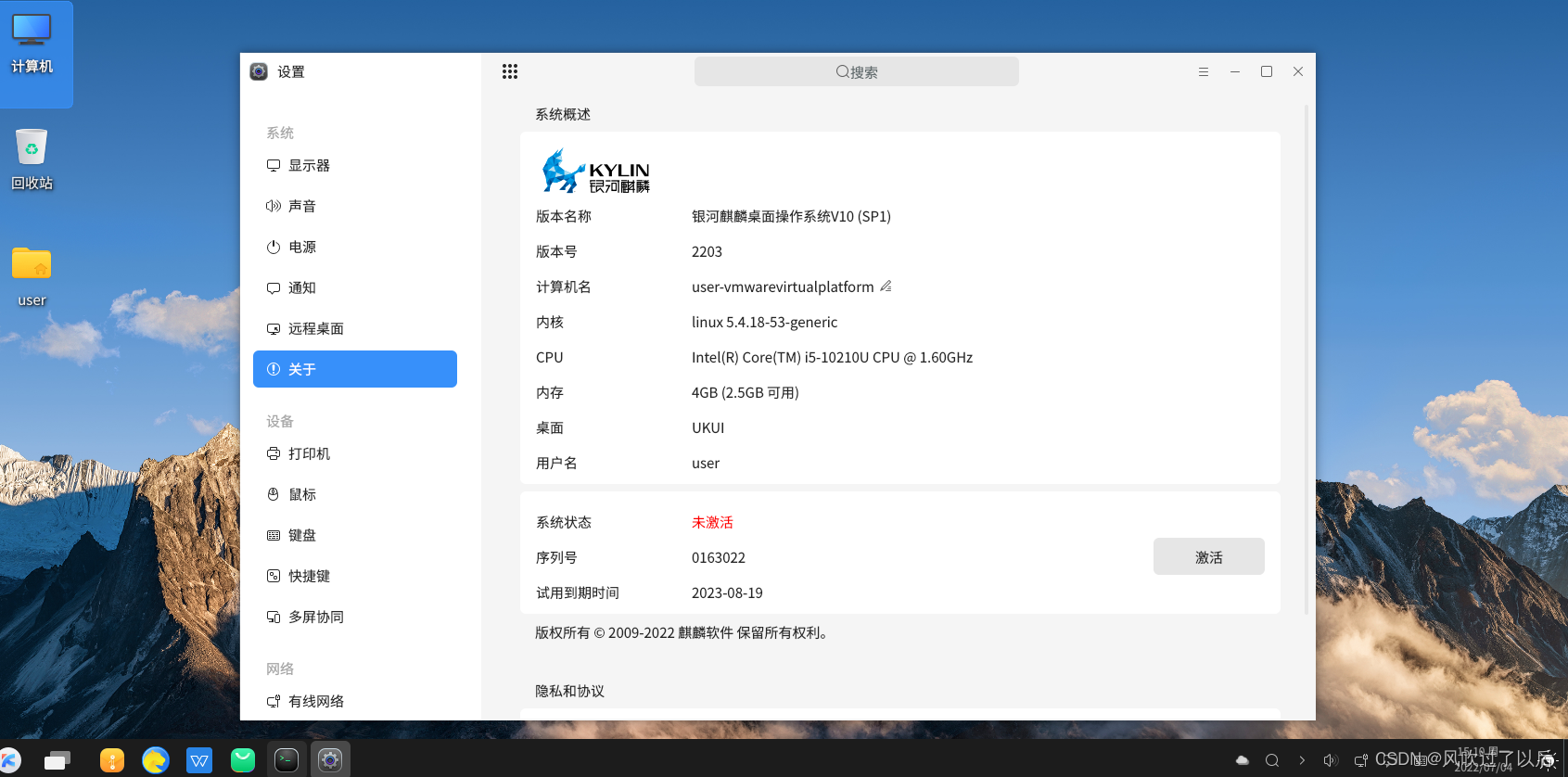Open the cloud icon in system tray
Viewport: 1568px width, 777px height.
pos(1243,760)
